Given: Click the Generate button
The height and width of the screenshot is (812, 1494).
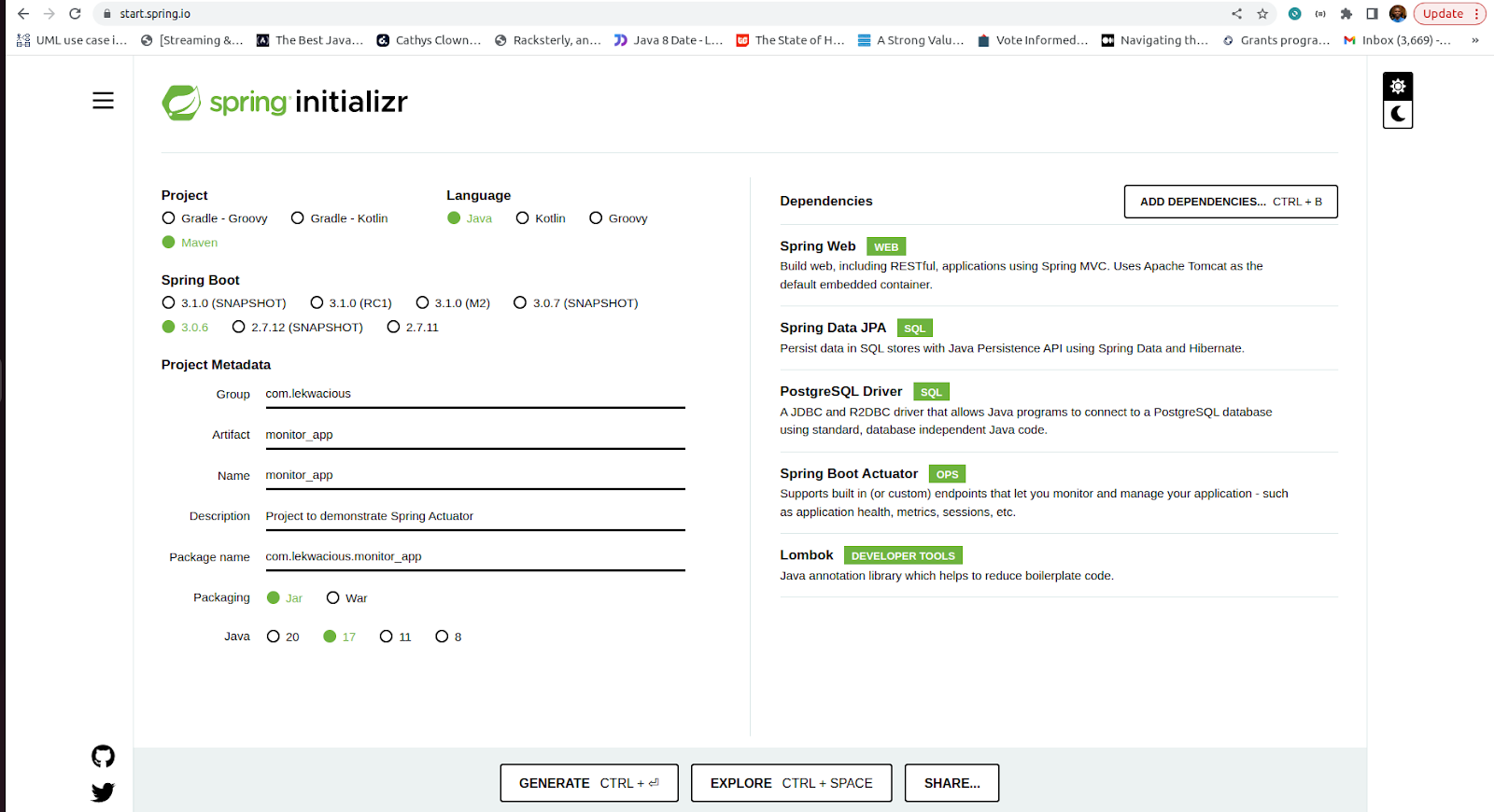Looking at the screenshot, I should [x=589, y=783].
